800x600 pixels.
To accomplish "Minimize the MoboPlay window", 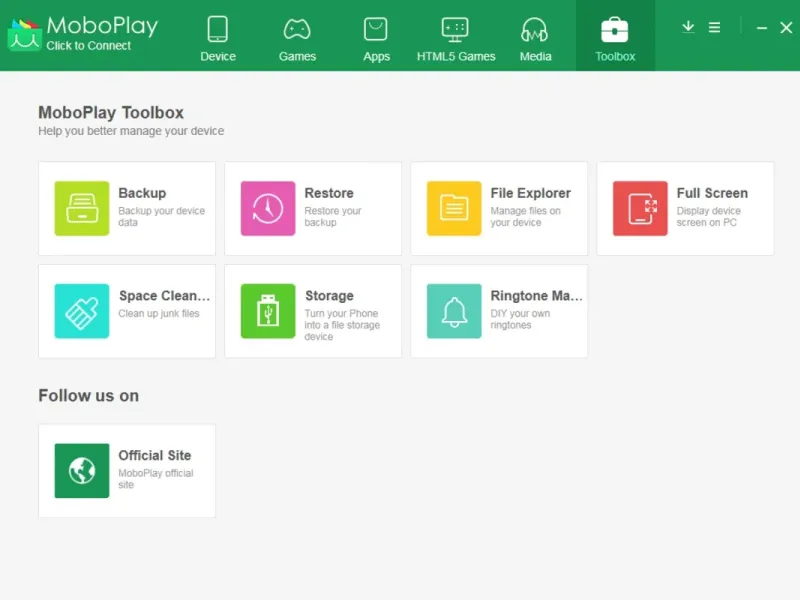I will (x=762, y=28).
